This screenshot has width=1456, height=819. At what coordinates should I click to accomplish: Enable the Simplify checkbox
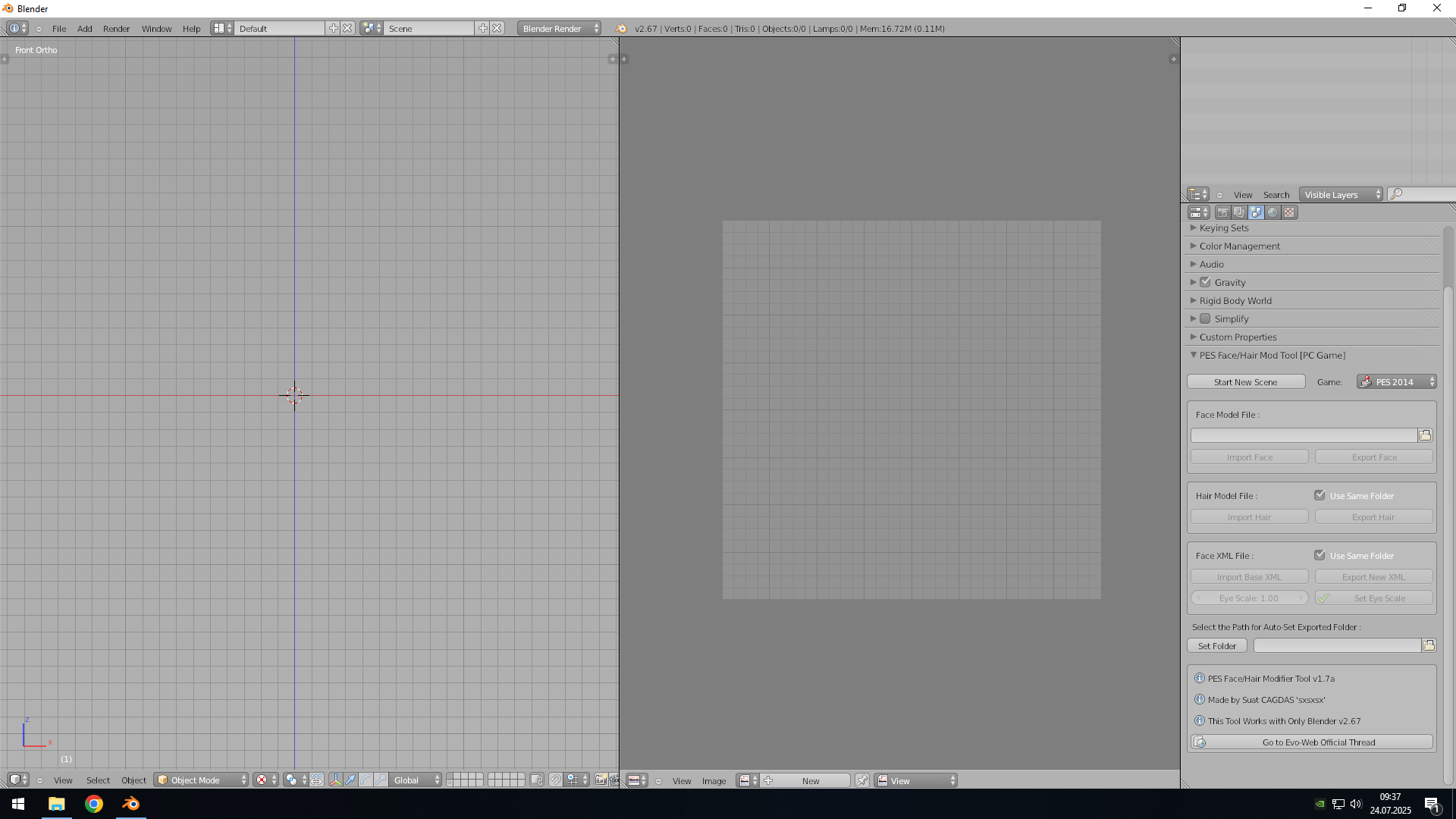1205,318
